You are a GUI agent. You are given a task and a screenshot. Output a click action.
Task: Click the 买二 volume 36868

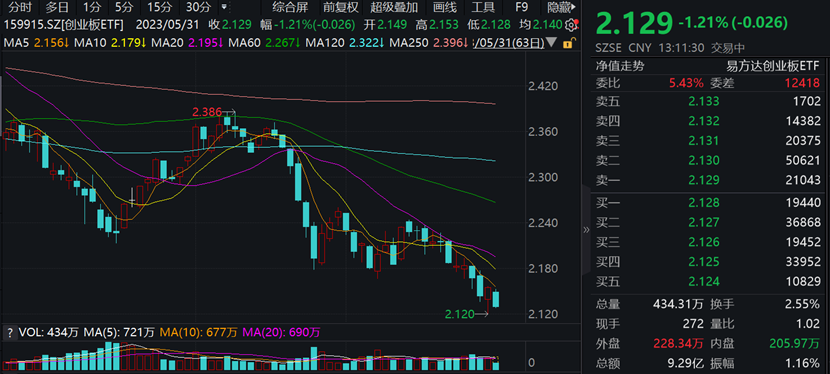[803, 222]
